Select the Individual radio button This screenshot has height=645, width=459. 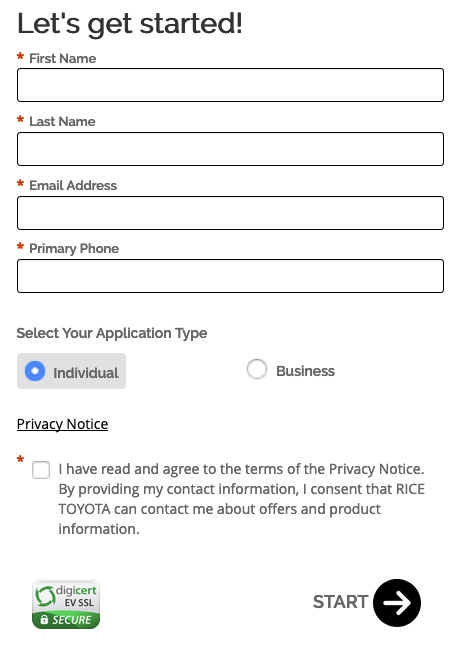[35, 371]
